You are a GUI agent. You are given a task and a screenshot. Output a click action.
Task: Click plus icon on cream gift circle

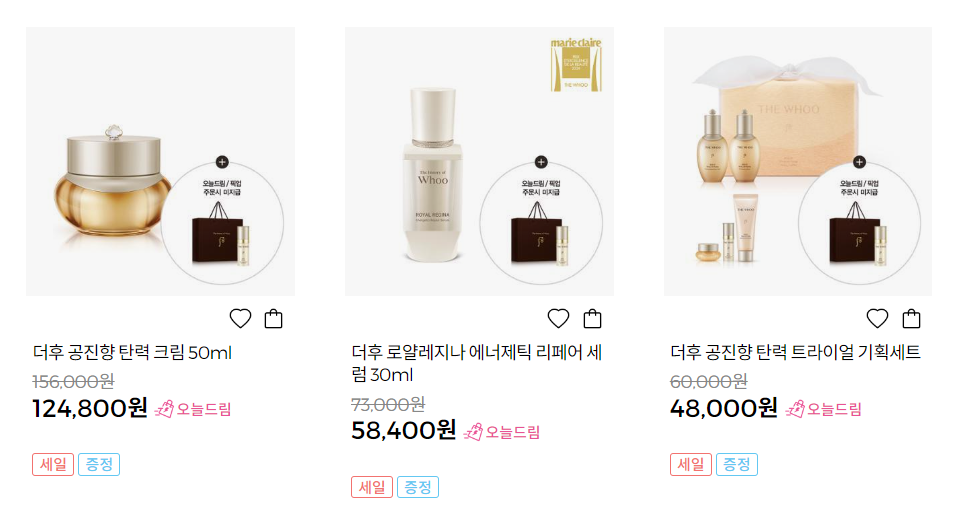pos(222,162)
